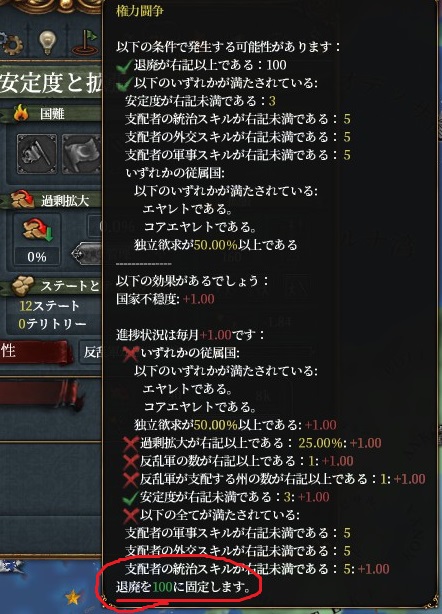
Task: Click the silver ornate arrow-shaped button
Action: (x=87, y=254)
